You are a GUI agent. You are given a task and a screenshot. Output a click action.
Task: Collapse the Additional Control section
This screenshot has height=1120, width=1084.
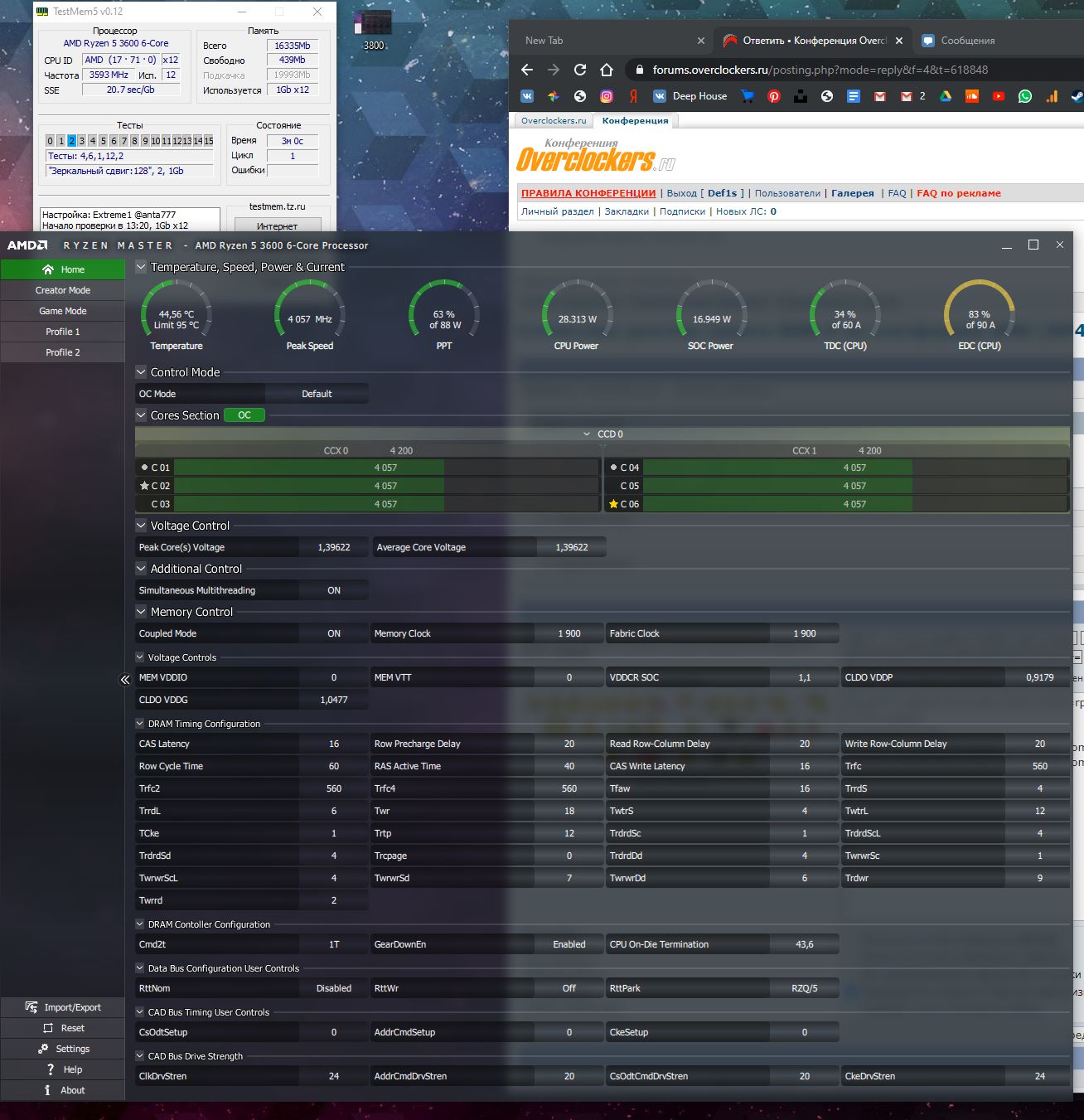coord(141,569)
